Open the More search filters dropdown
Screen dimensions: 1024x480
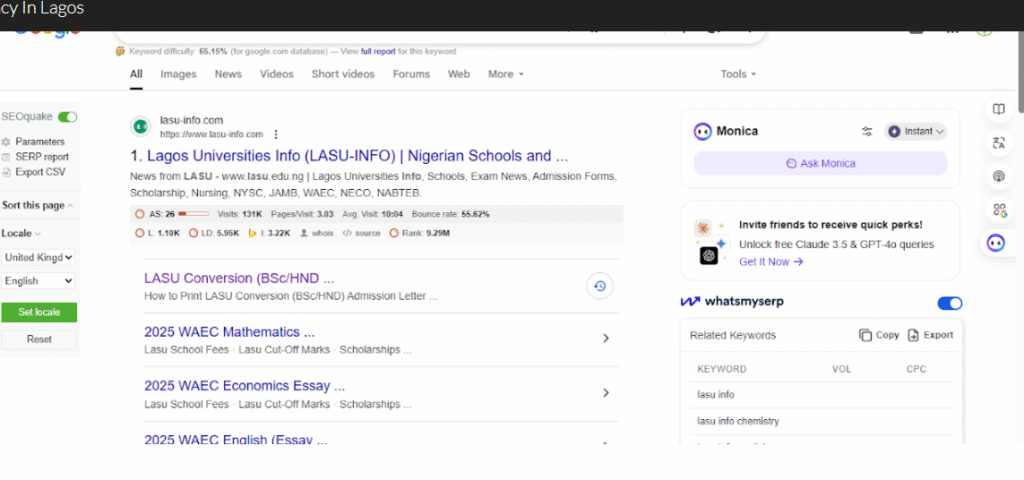point(506,74)
